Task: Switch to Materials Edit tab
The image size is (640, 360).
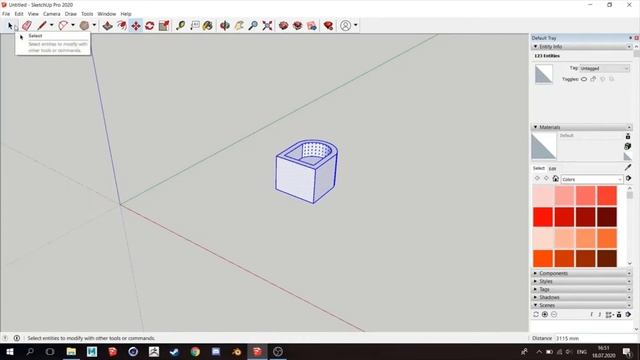Action: tap(552, 169)
